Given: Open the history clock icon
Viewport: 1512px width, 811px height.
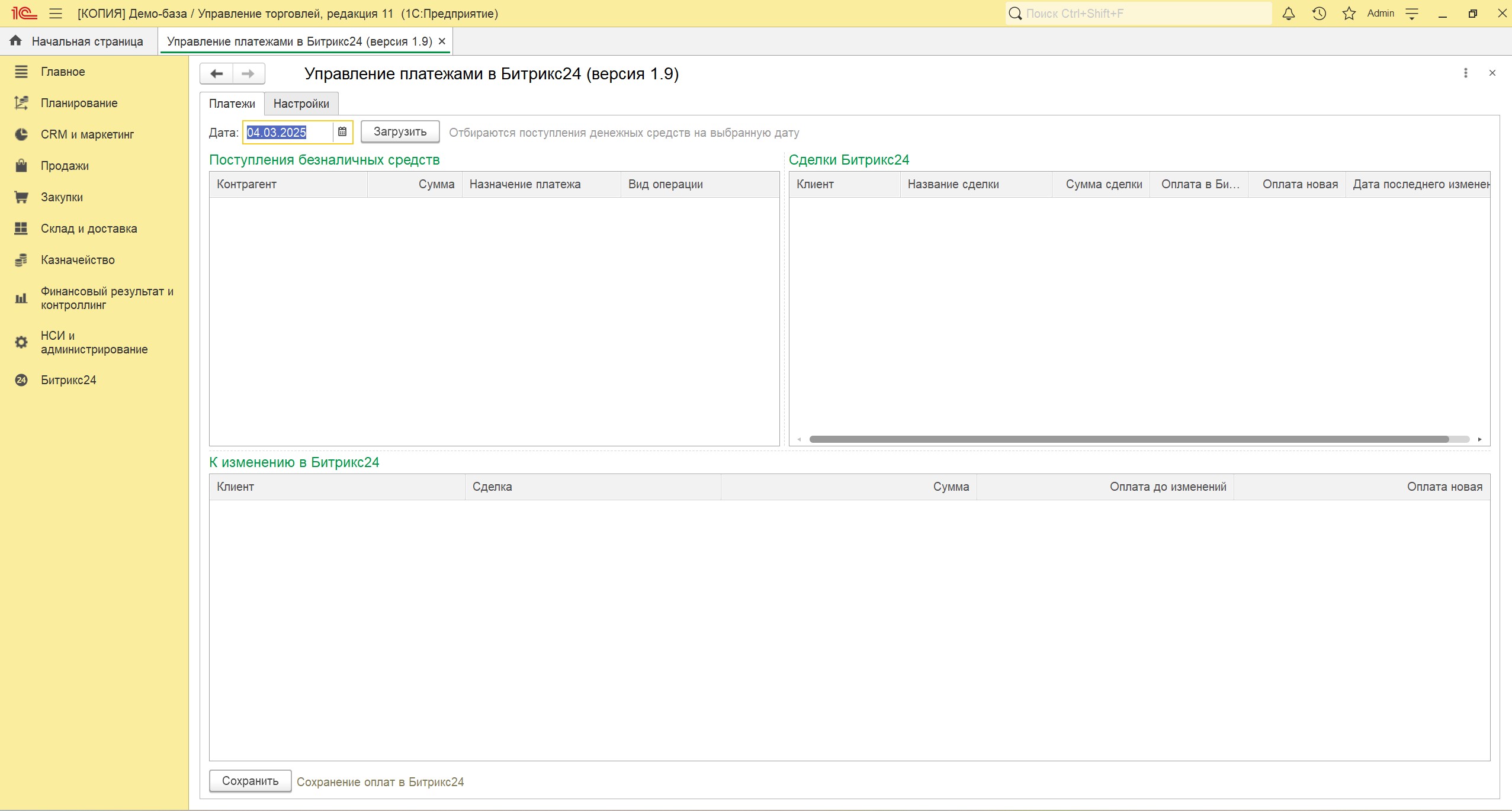Looking at the screenshot, I should point(1318,14).
